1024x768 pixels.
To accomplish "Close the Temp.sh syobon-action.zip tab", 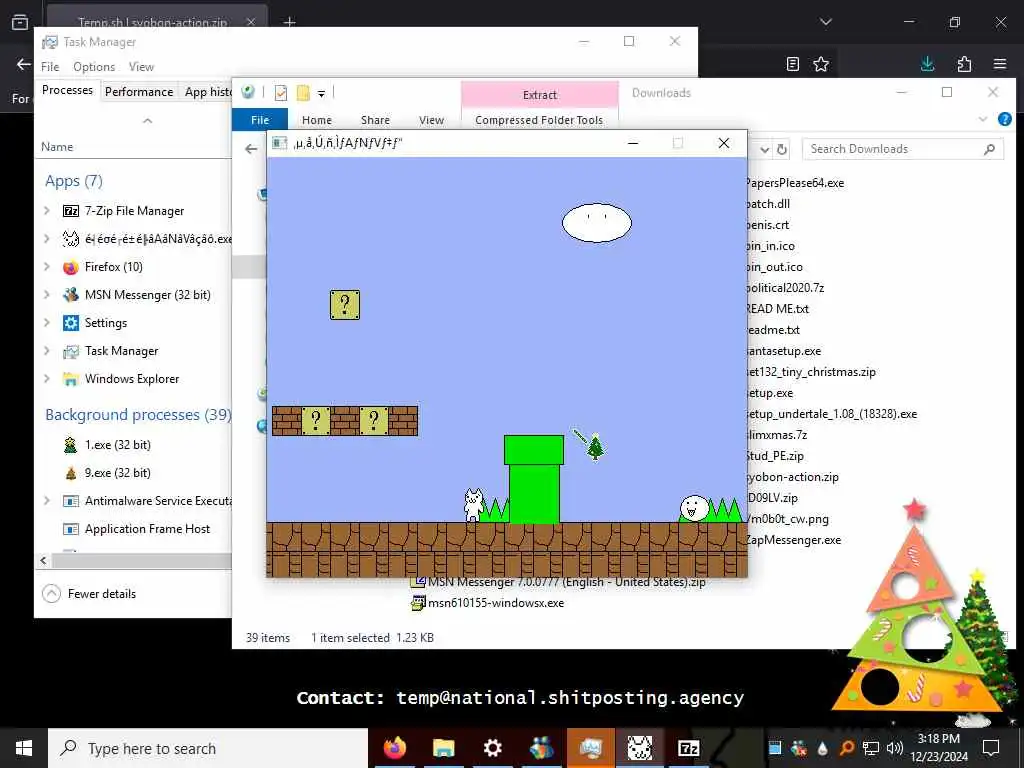I will coord(251,22).
